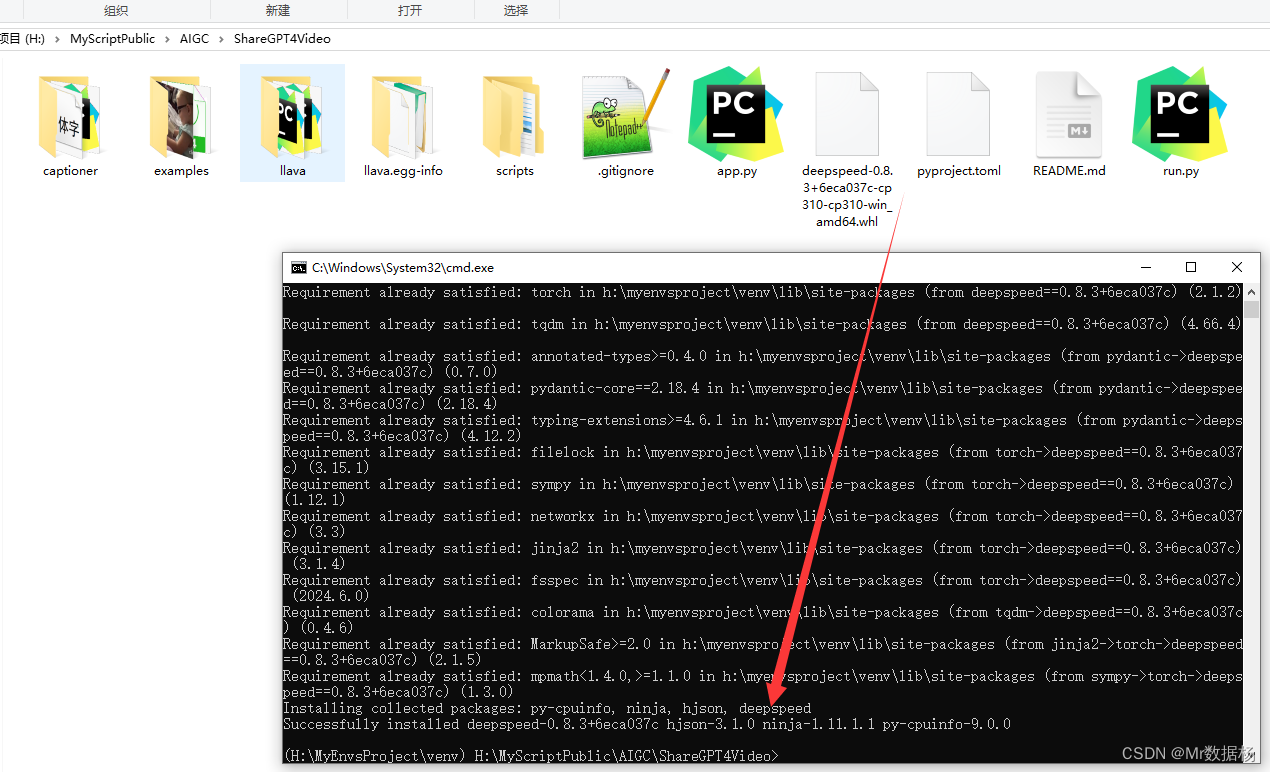Click the 打开 toolbar button

410,10
